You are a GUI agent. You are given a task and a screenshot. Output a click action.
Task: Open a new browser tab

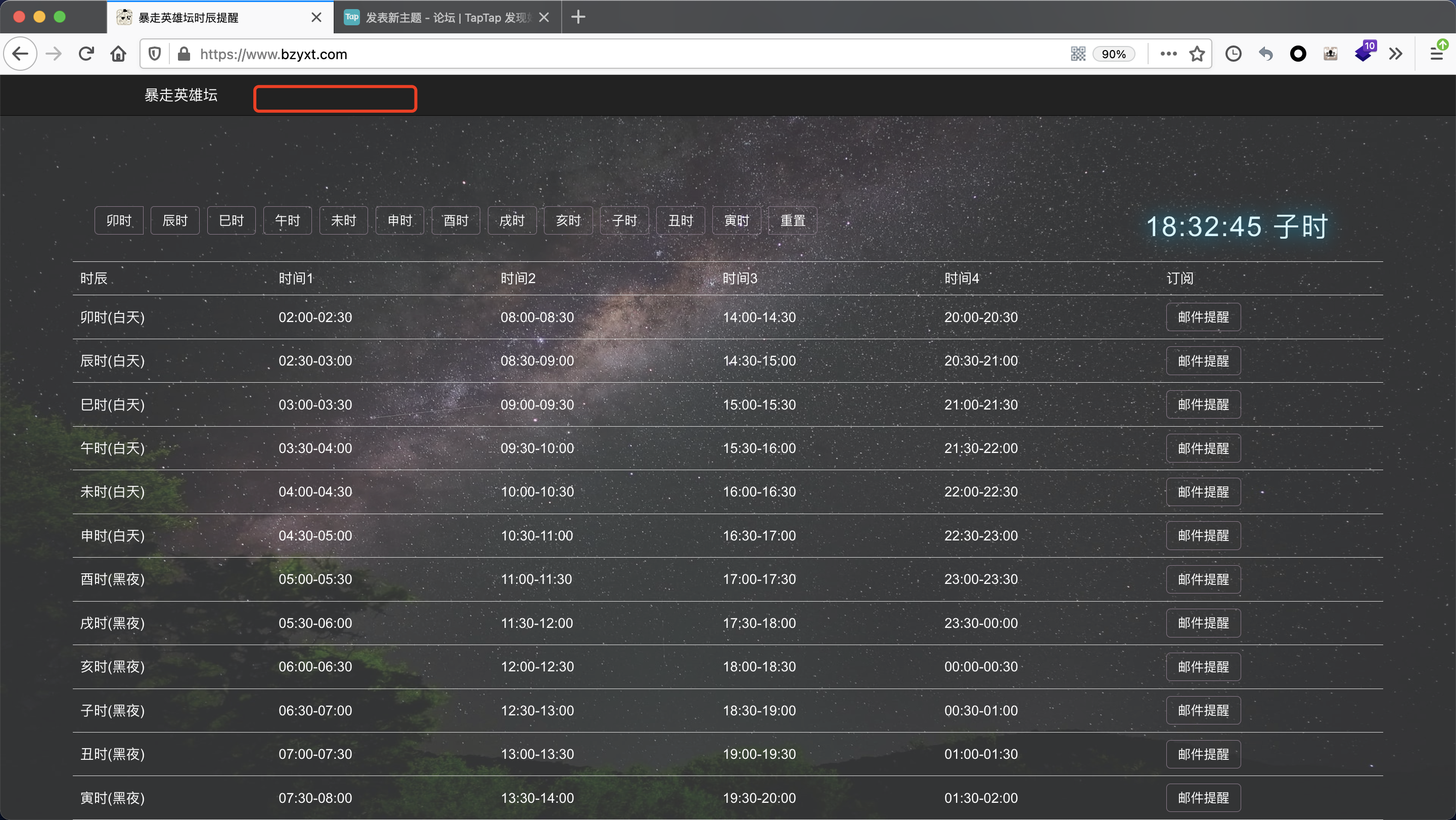tap(578, 17)
